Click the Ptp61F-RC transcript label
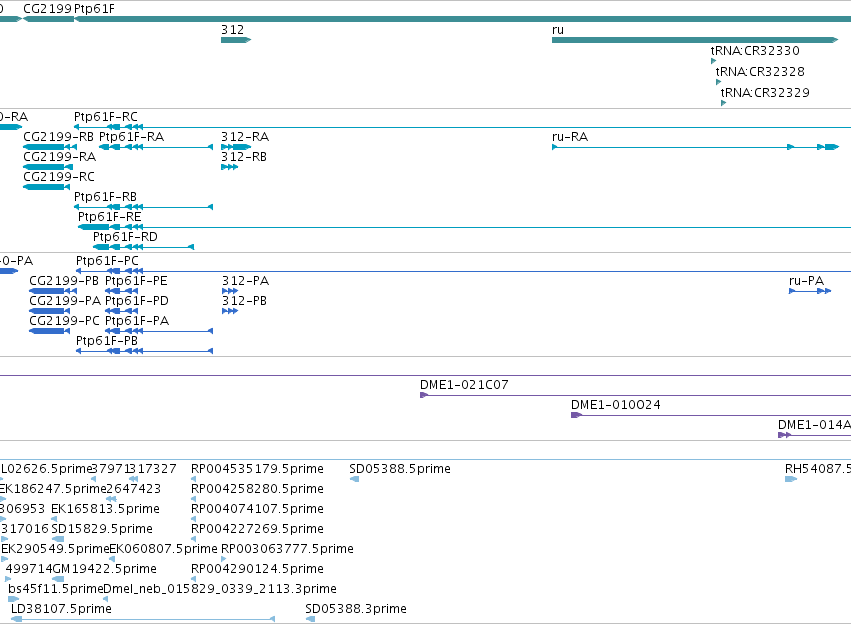851x624 pixels. click(x=106, y=117)
